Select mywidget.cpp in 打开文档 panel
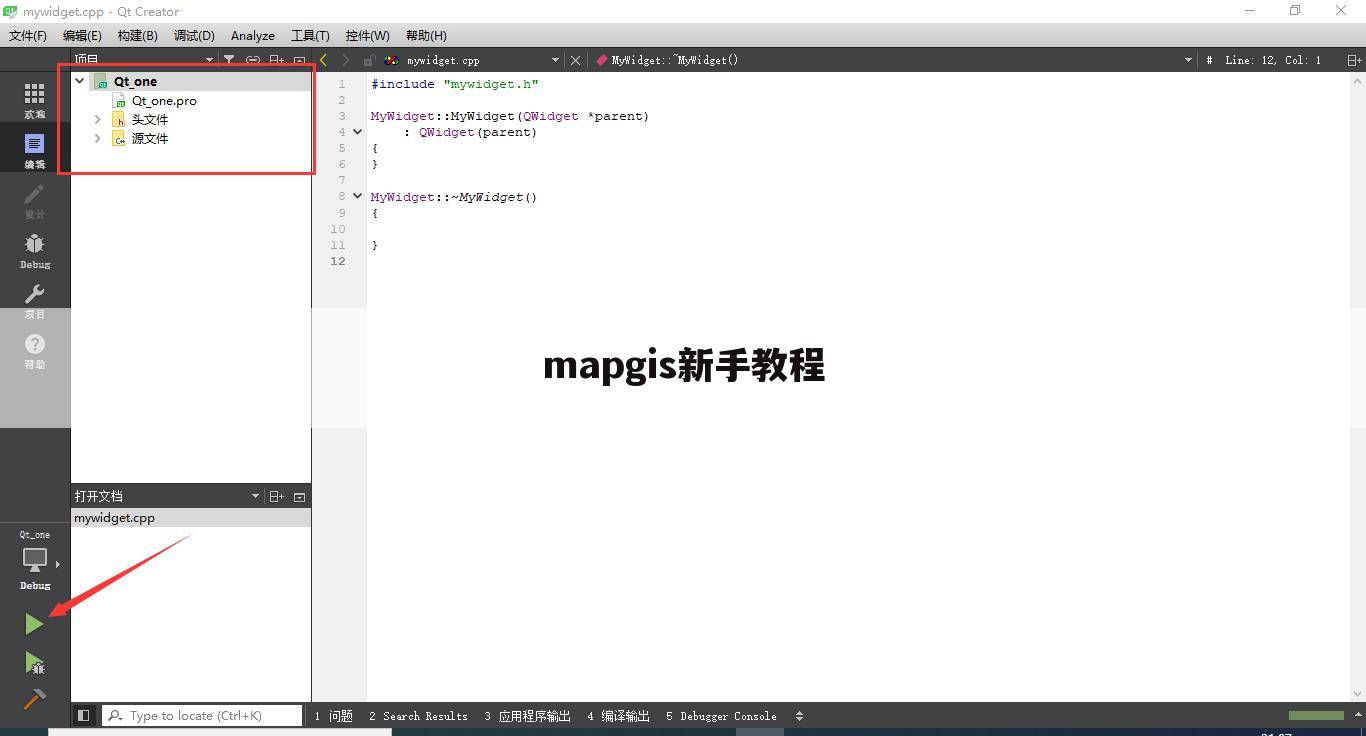 (114, 517)
